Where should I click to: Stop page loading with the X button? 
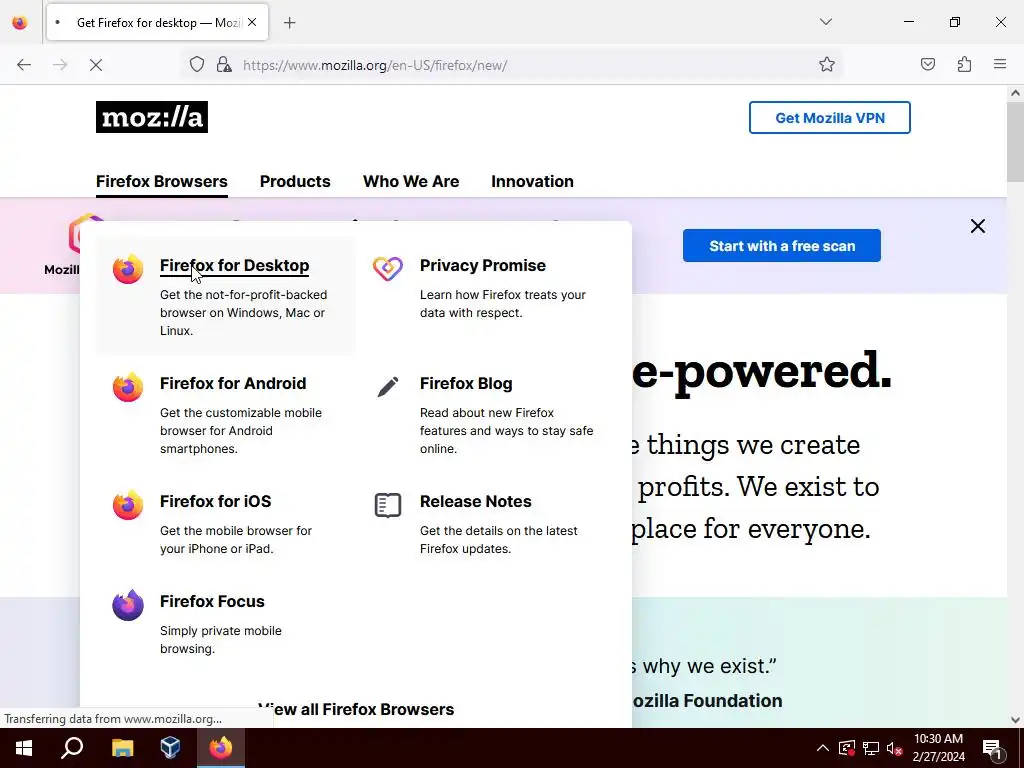pyautogui.click(x=95, y=65)
